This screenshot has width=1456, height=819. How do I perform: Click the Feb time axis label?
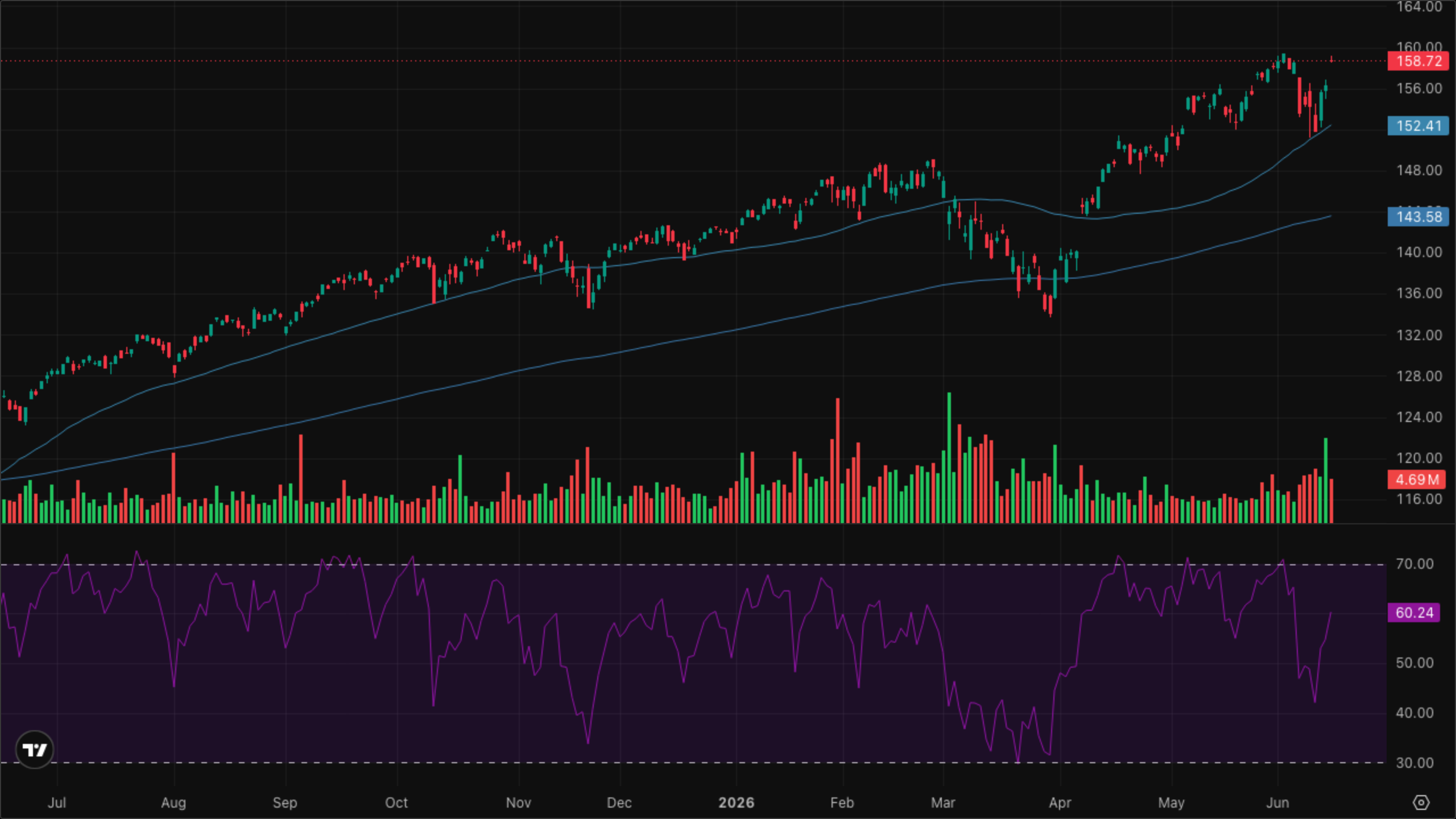842,803
